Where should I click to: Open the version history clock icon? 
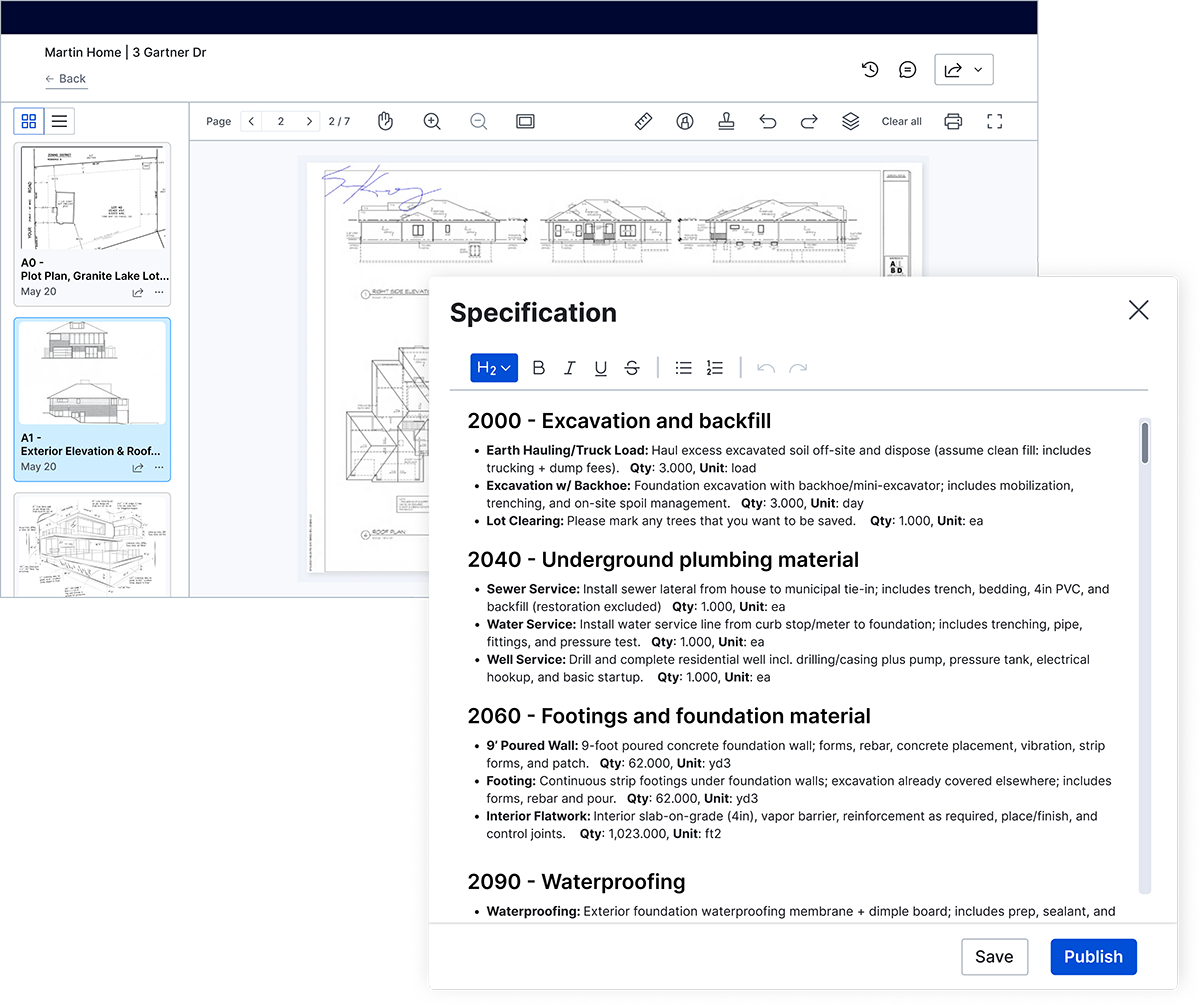coord(870,70)
